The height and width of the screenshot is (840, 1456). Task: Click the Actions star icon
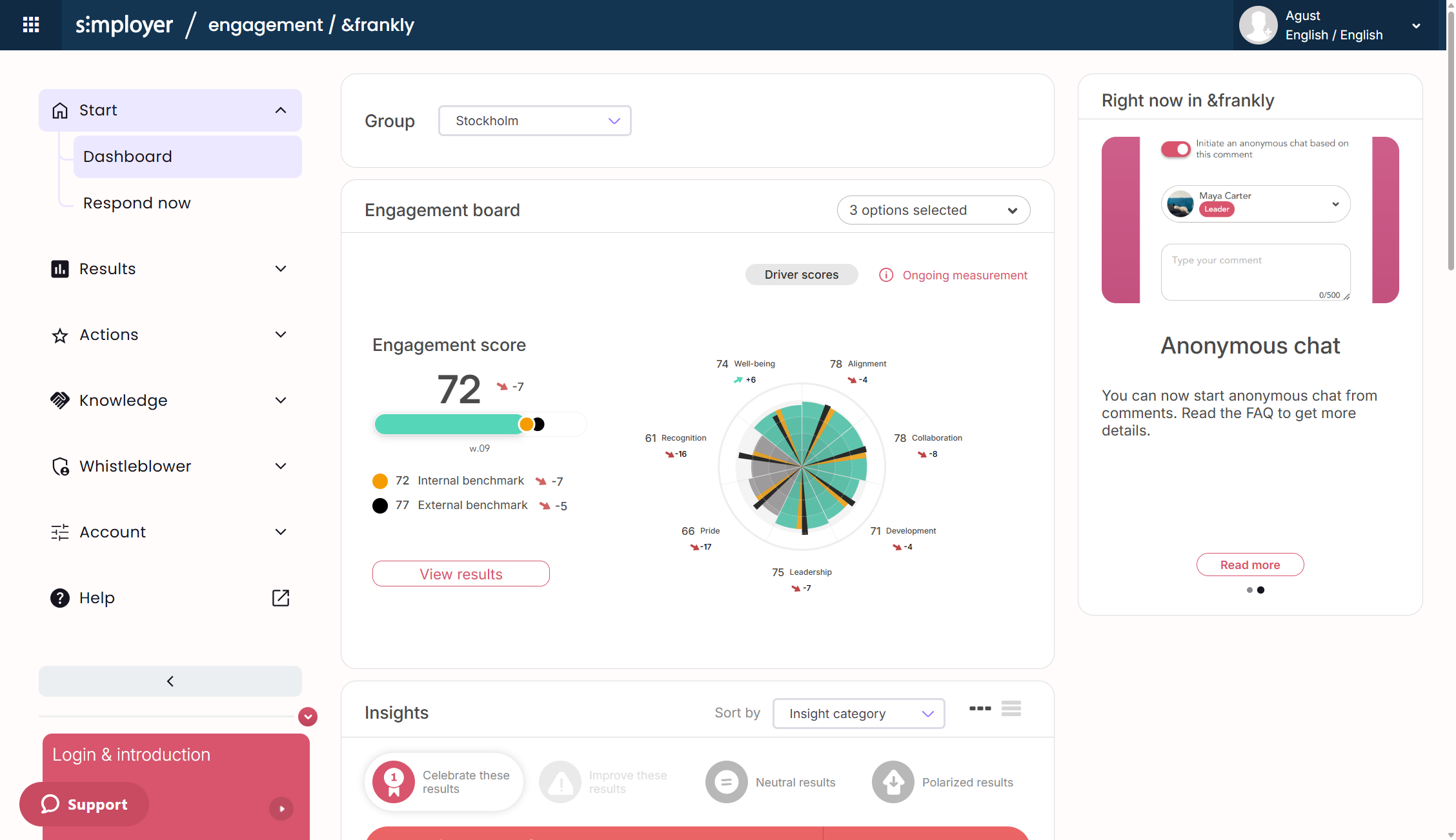point(60,335)
